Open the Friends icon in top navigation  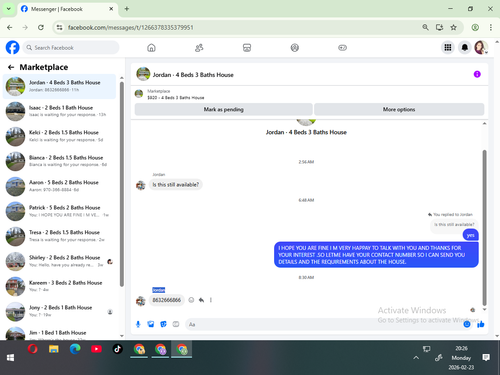coord(199,48)
